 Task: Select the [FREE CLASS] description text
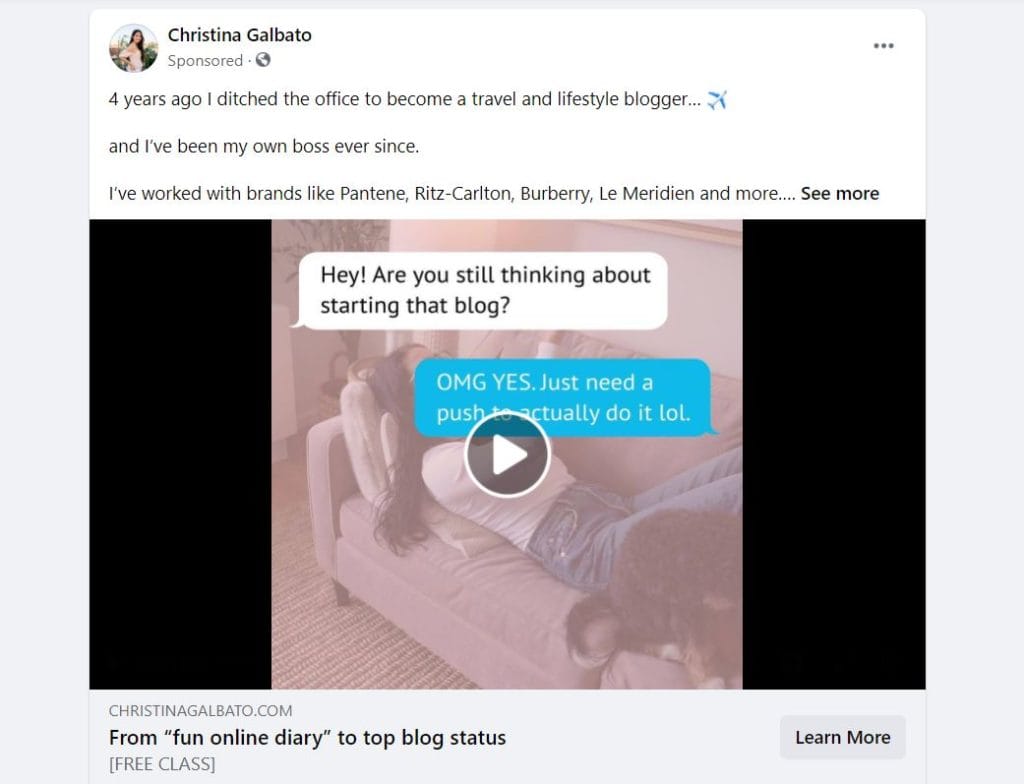(162, 764)
